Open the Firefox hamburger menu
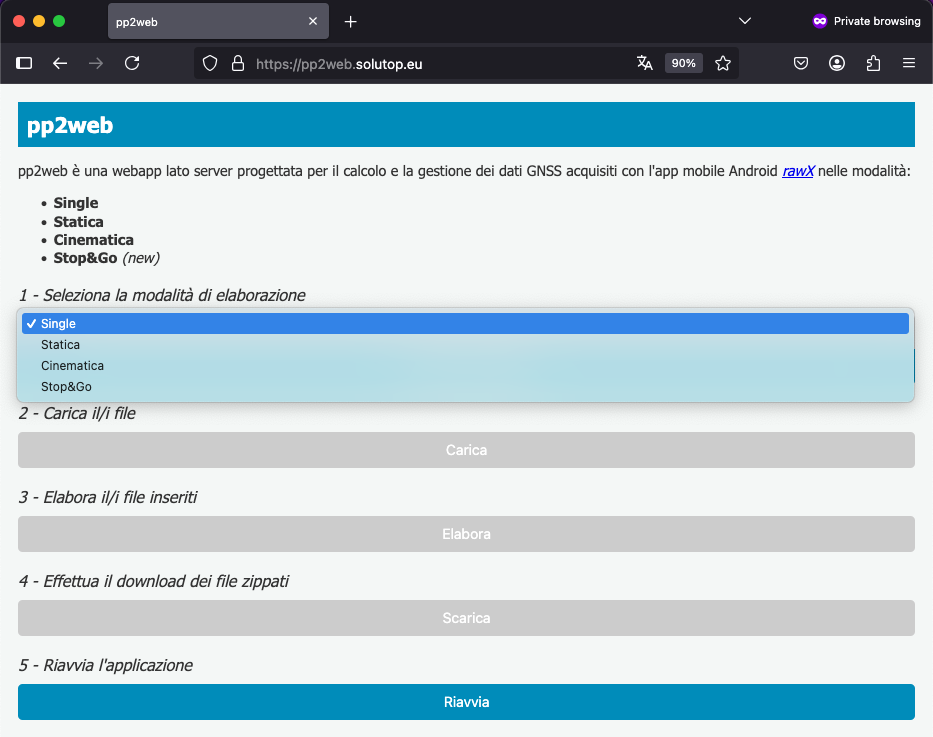Image resolution: width=933 pixels, height=737 pixels. (909, 63)
